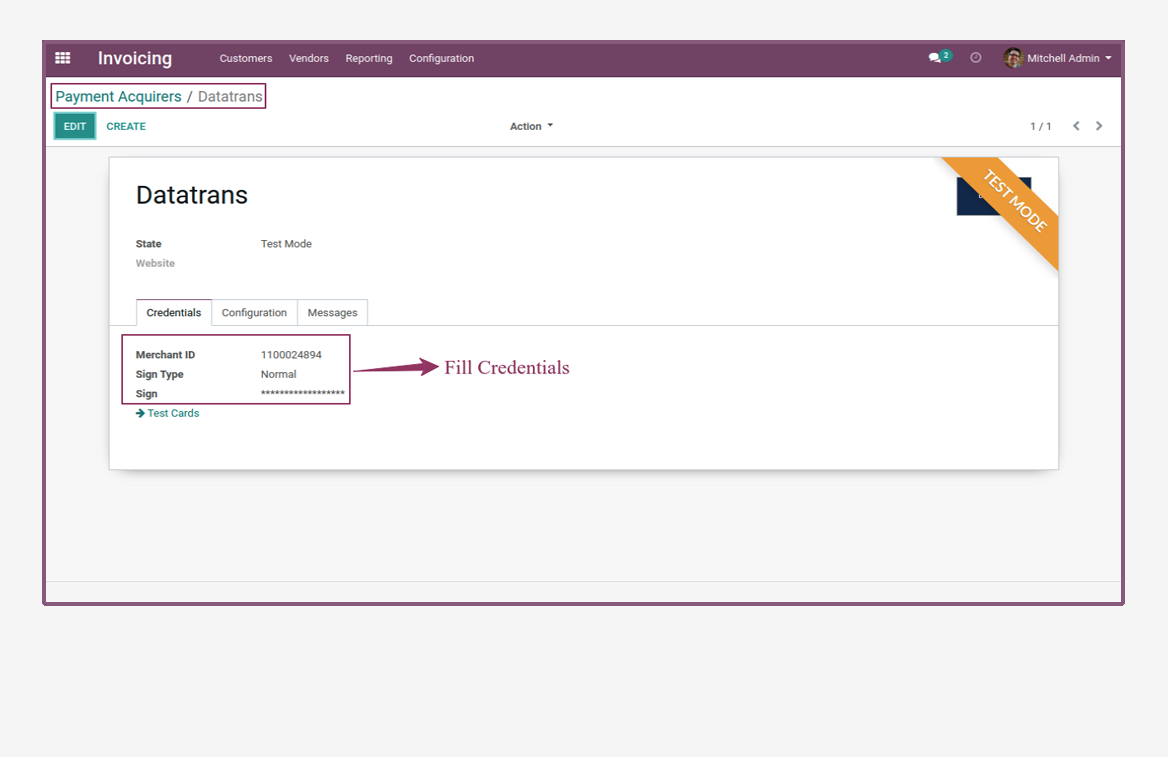The image size is (1168, 757).
Task: Click the Edit button
Action: (74, 127)
